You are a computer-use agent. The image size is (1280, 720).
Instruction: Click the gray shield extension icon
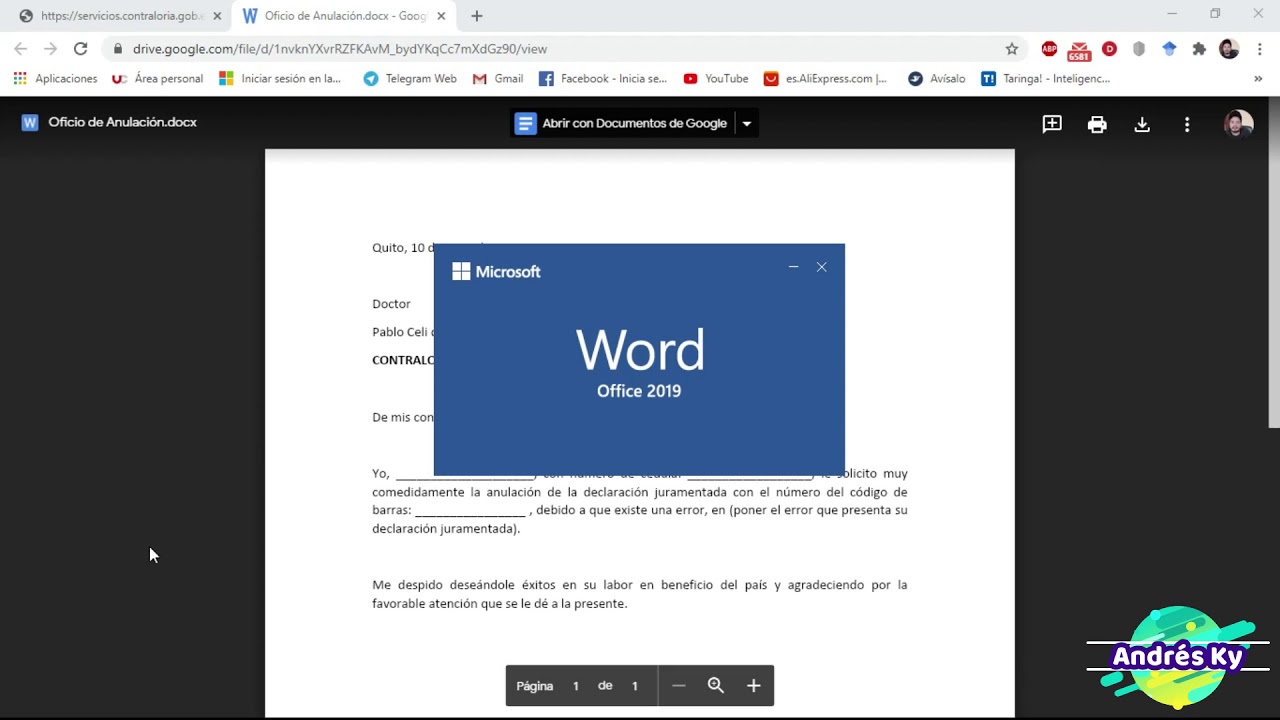[1139, 48]
